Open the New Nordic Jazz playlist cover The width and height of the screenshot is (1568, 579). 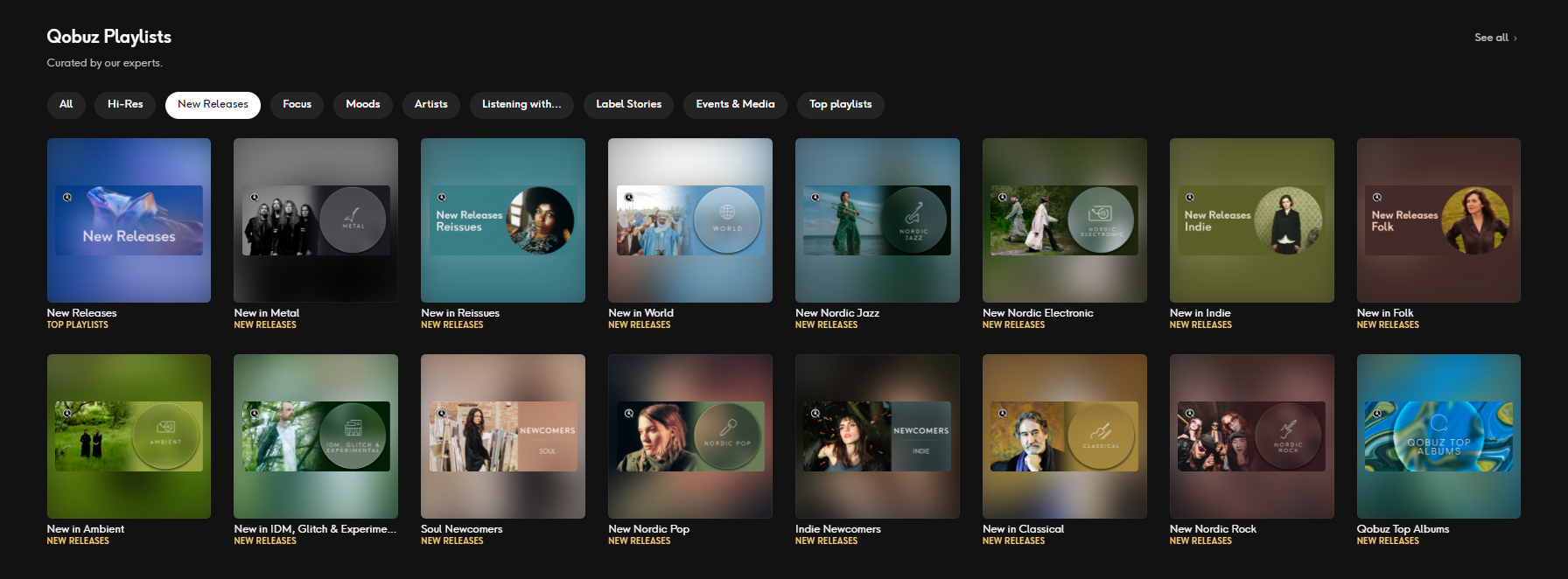(x=878, y=220)
